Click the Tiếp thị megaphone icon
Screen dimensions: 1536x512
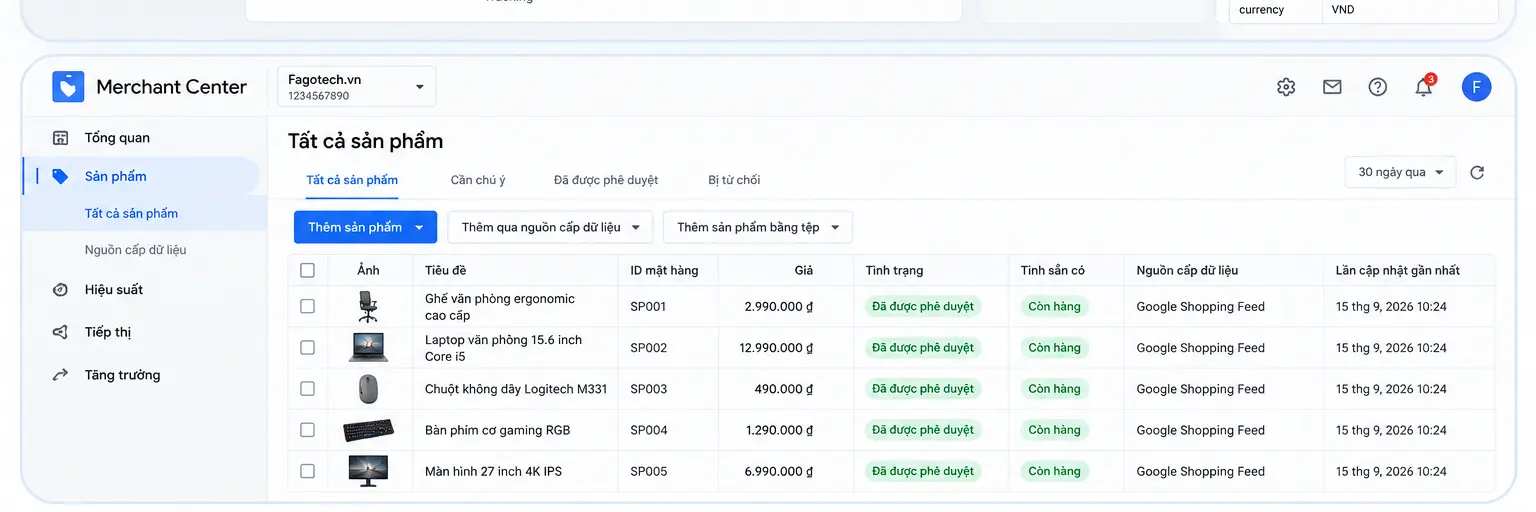coord(61,332)
